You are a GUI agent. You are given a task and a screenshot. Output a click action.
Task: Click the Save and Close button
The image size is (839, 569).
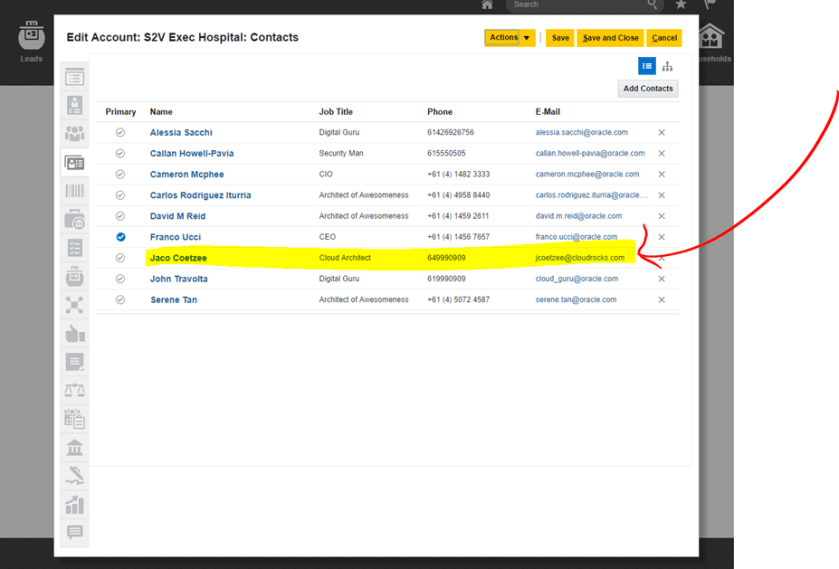coord(610,38)
